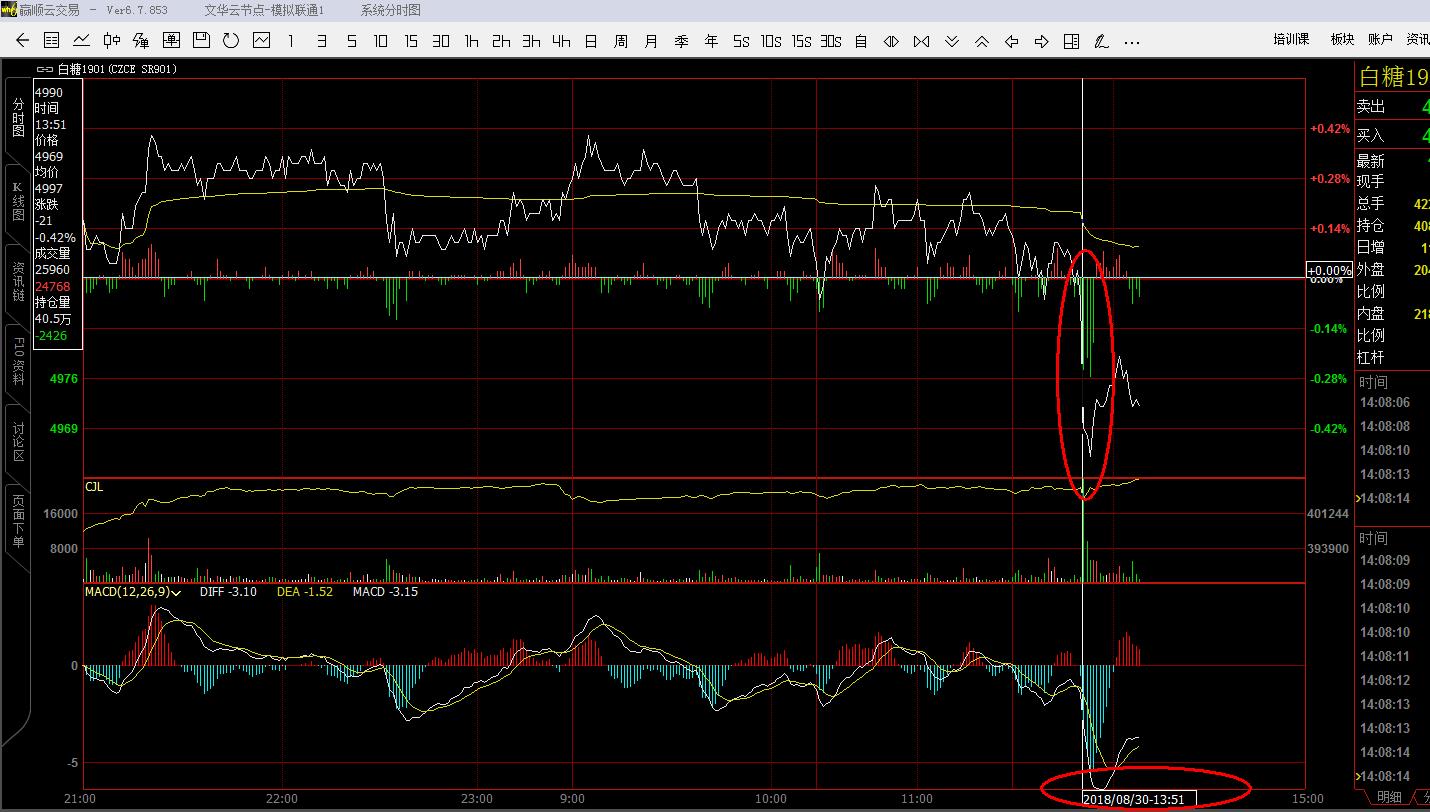
Task: Click the split panel layout icon
Action: (x=1071, y=41)
